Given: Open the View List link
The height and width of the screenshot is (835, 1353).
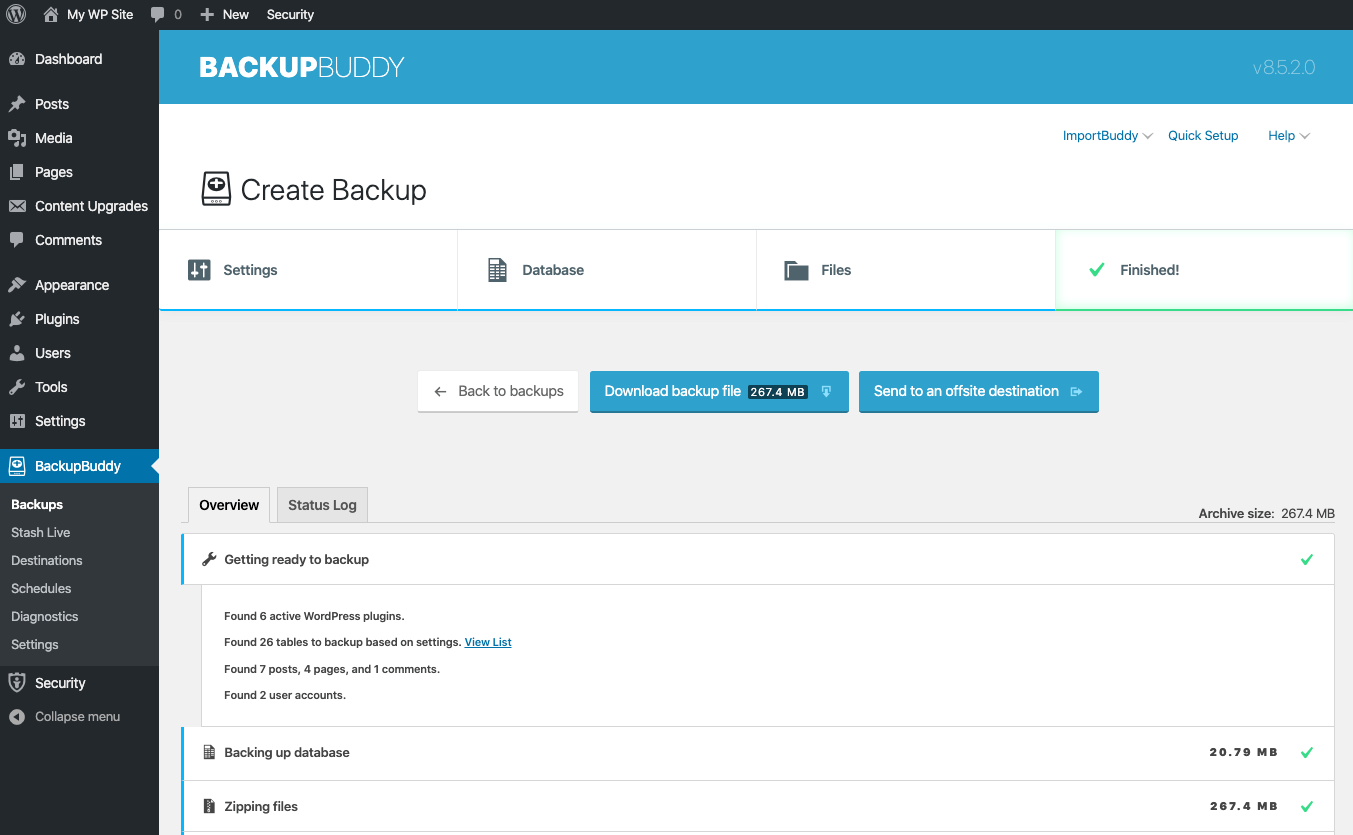Looking at the screenshot, I should click(488, 642).
